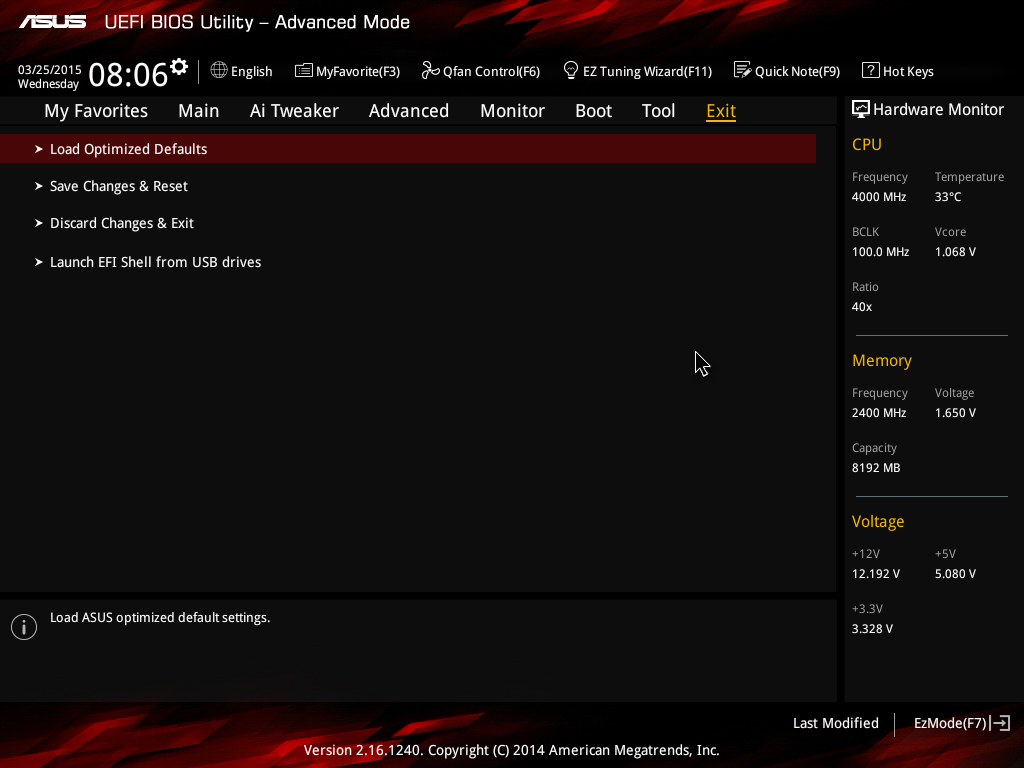Click the EzMode exit arrow icon

[1000, 723]
